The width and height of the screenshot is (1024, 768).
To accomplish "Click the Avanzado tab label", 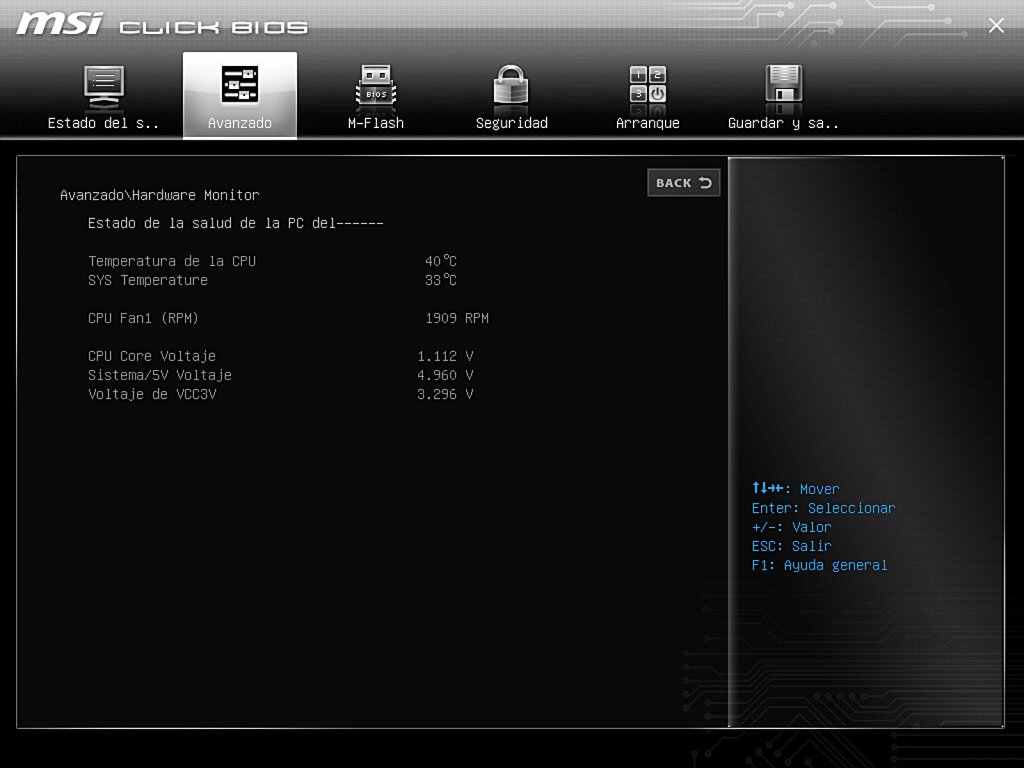I will (x=240, y=123).
